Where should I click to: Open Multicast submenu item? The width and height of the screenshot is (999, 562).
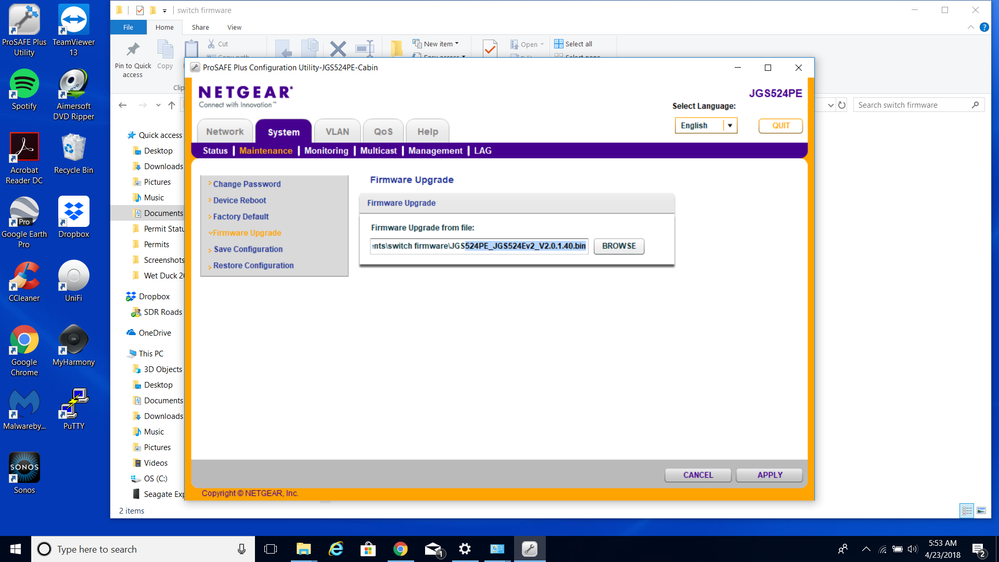[378, 151]
